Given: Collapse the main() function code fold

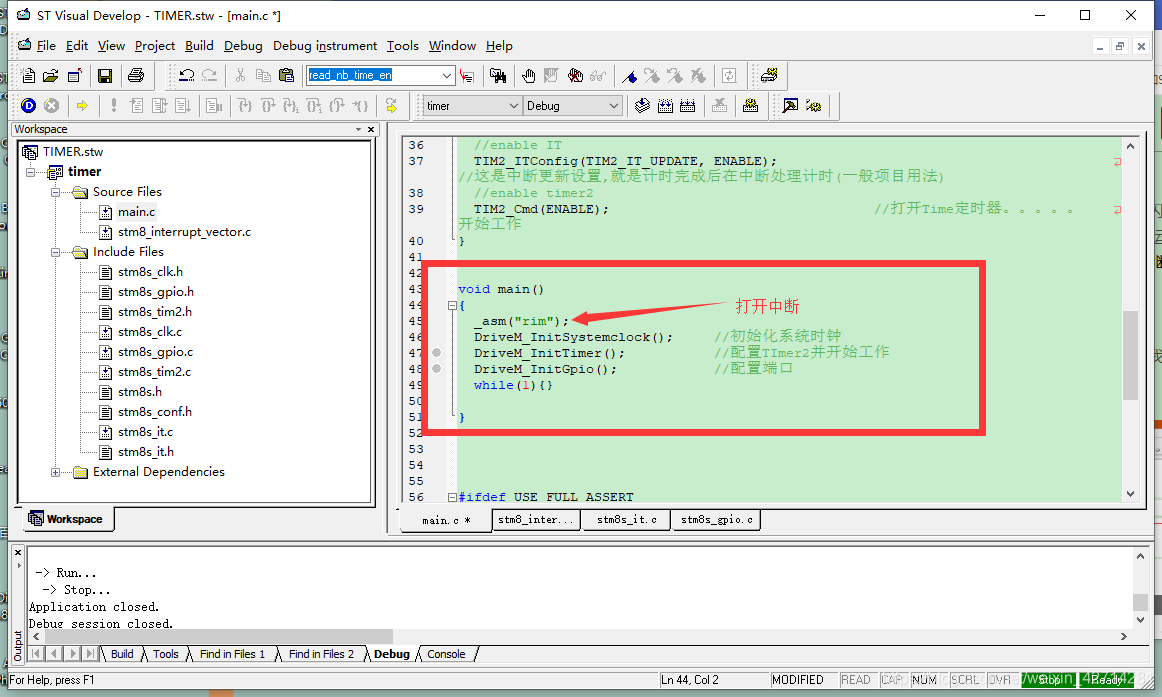Looking at the screenshot, I should (452, 305).
